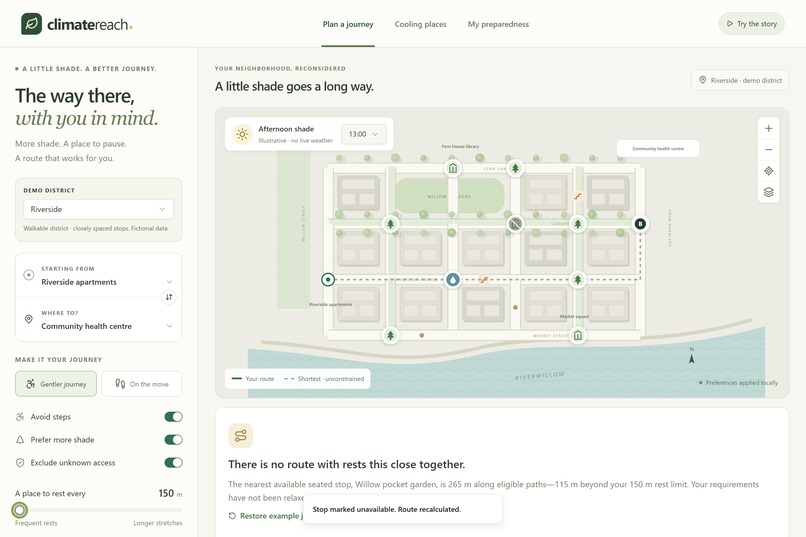Open the map layers control
This screenshot has width=806, height=537.
(x=768, y=192)
